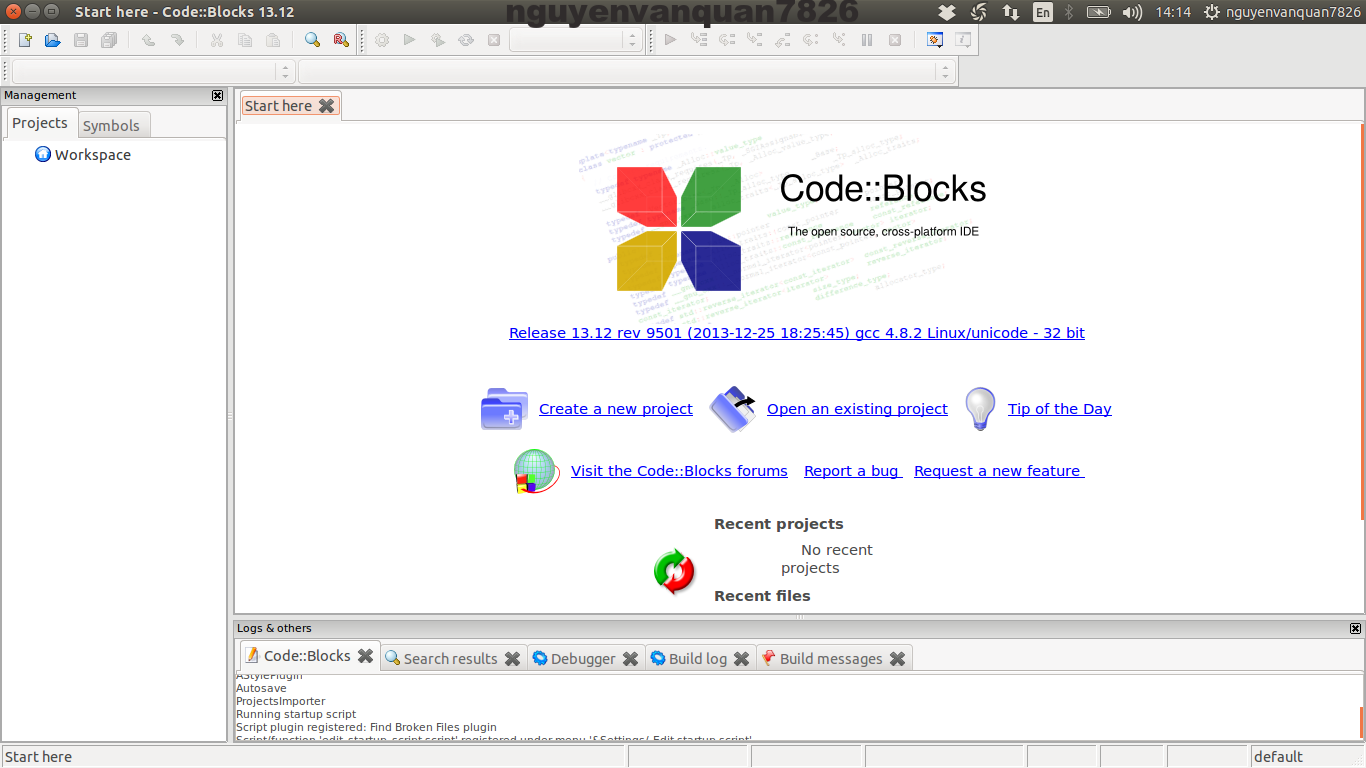The width and height of the screenshot is (1366, 768).
Task: Click the Step into debugger icon
Action: (x=754, y=40)
